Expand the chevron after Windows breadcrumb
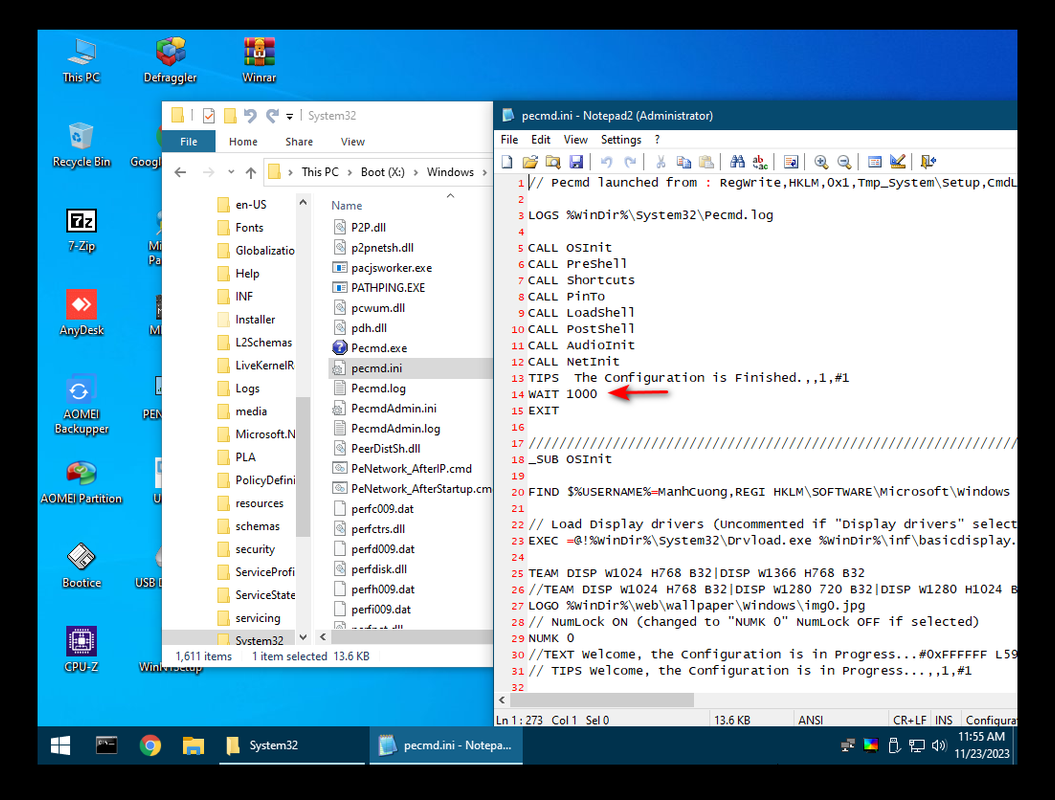The height and width of the screenshot is (800, 1055). [x=484, y=172]
